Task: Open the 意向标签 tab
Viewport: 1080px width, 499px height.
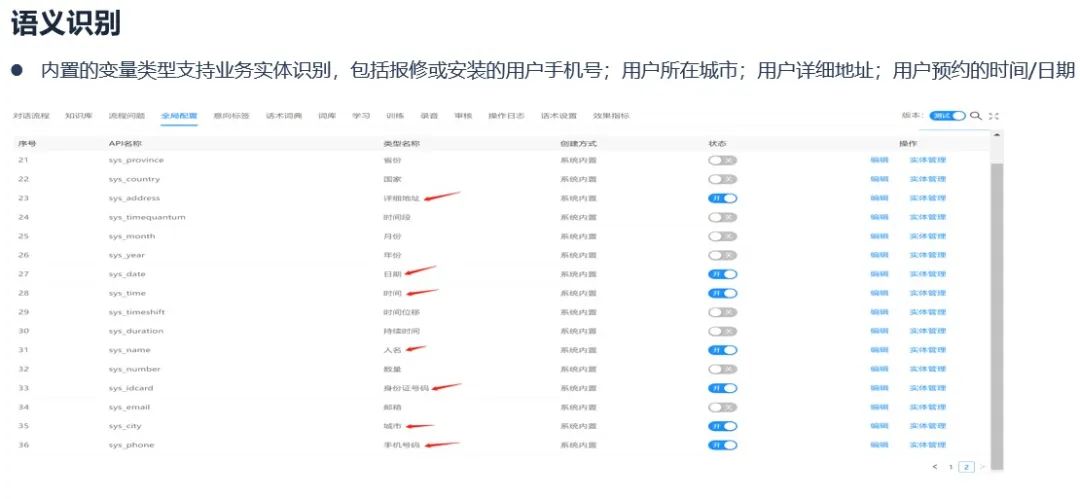Action: click(231, 116)
